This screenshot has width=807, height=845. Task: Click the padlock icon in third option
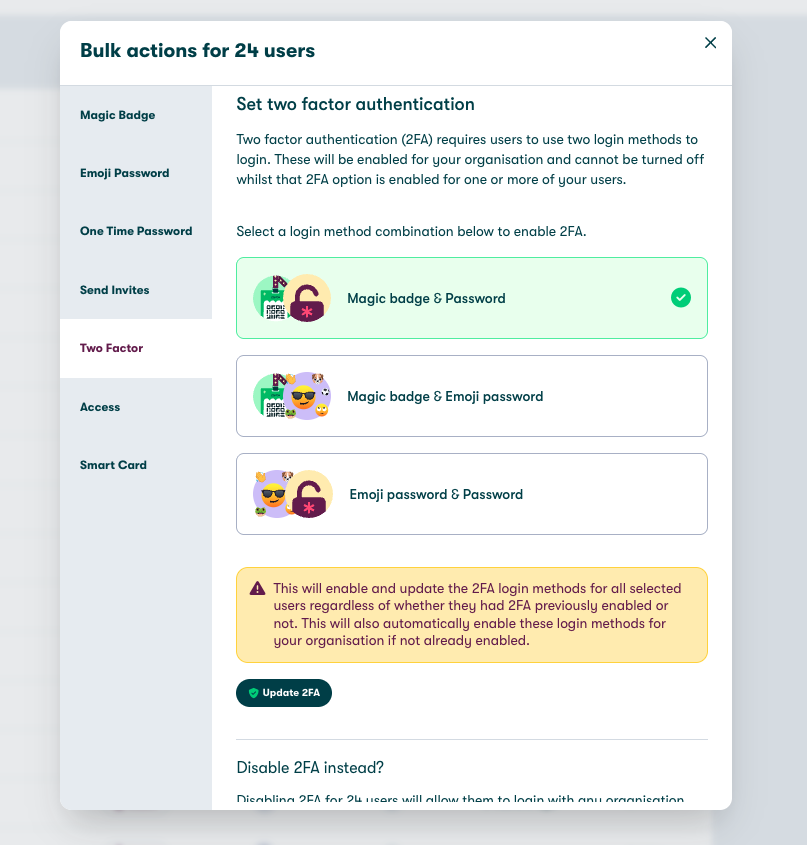pos(309,494)
